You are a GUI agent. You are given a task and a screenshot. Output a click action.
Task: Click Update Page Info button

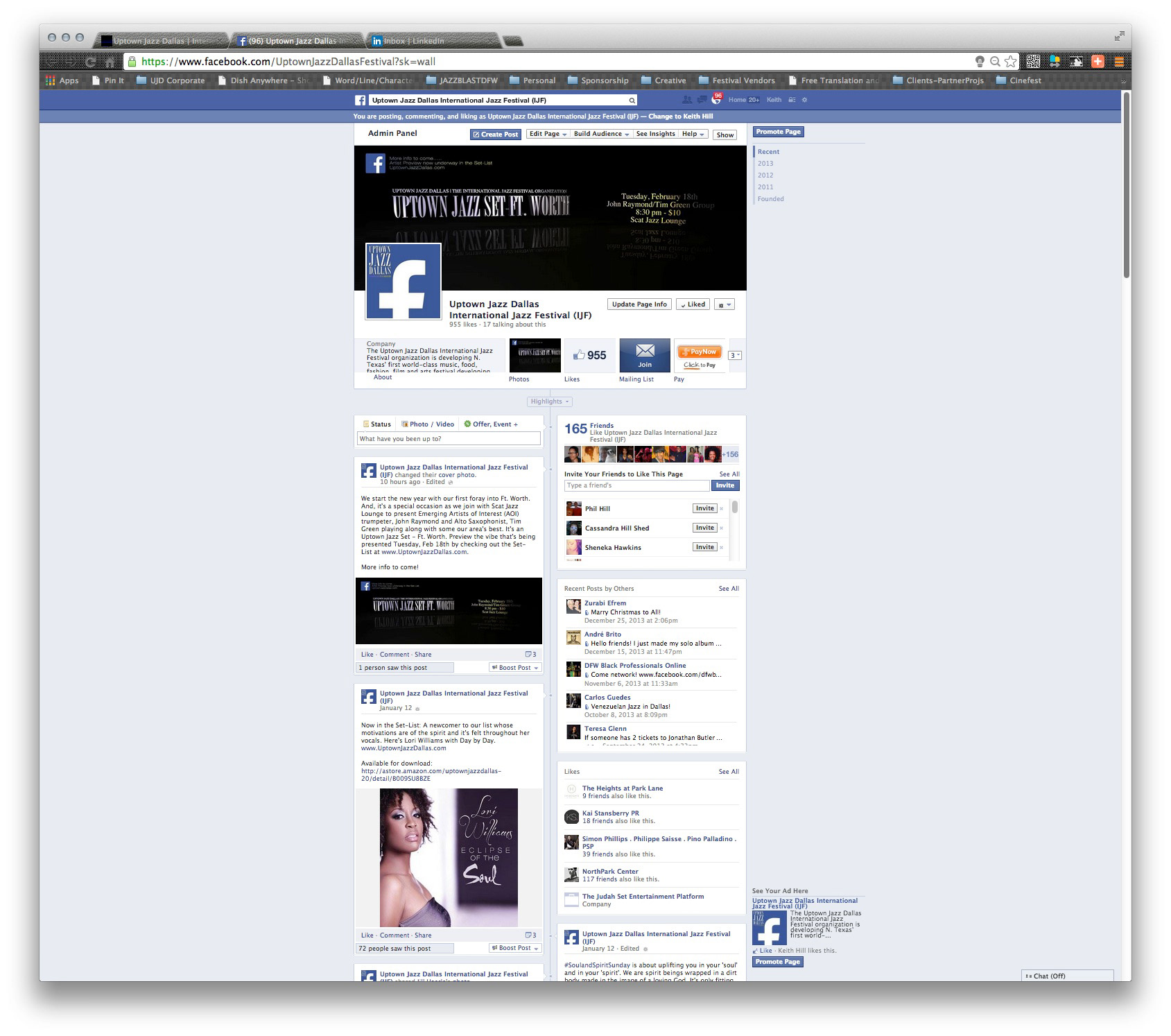[639, 304]
